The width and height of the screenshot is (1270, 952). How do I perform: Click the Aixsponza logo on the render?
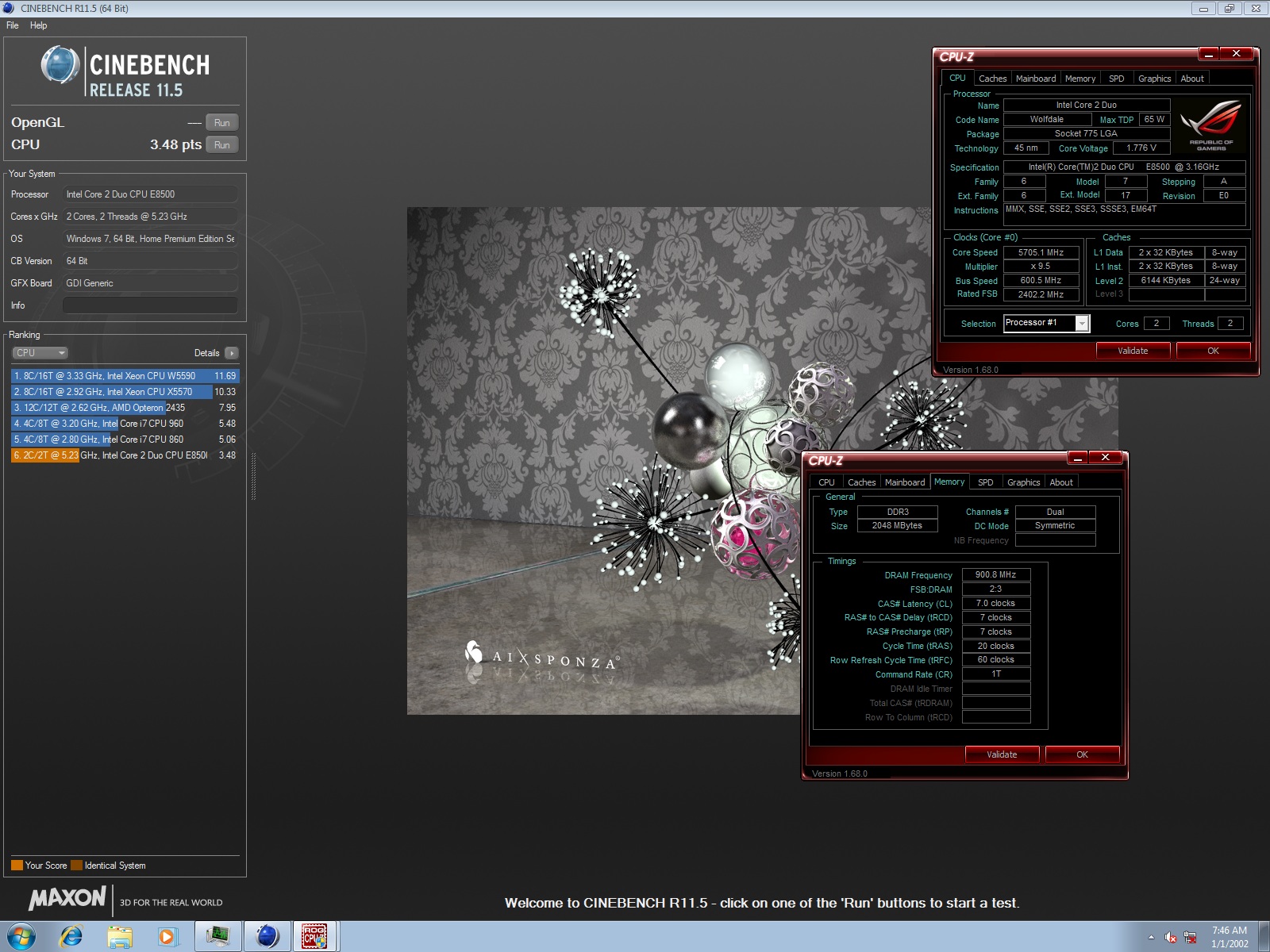(x=542, y=655)
